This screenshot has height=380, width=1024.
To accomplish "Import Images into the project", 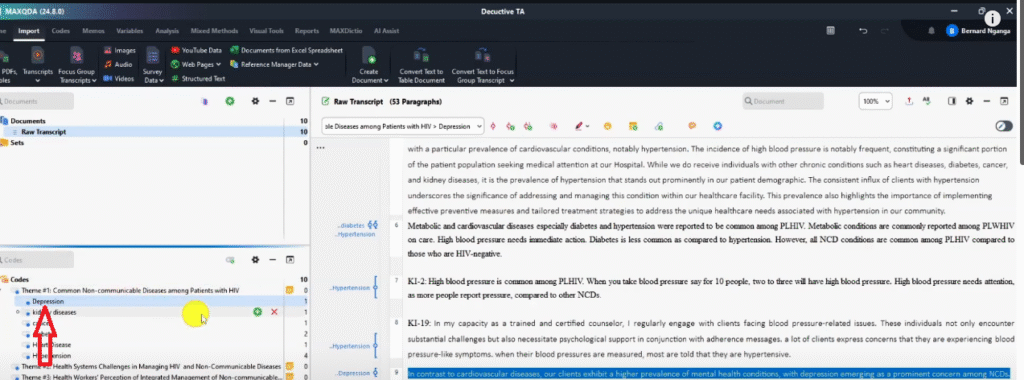I will [120, 50].
